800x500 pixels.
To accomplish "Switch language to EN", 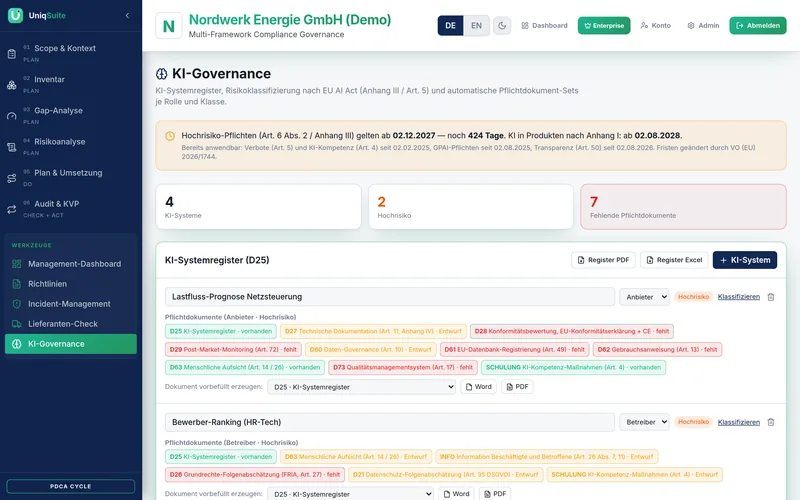I will point(476,26).
